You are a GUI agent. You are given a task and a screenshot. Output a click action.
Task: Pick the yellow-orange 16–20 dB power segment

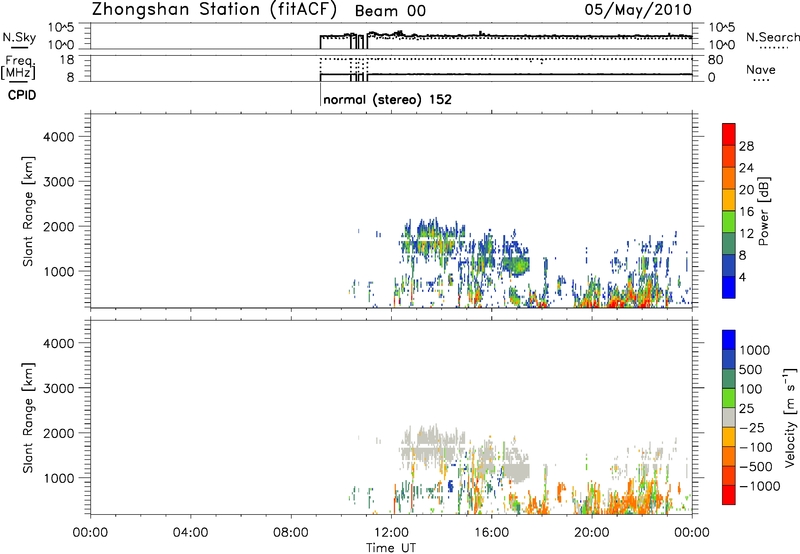[x=729, y=200]
